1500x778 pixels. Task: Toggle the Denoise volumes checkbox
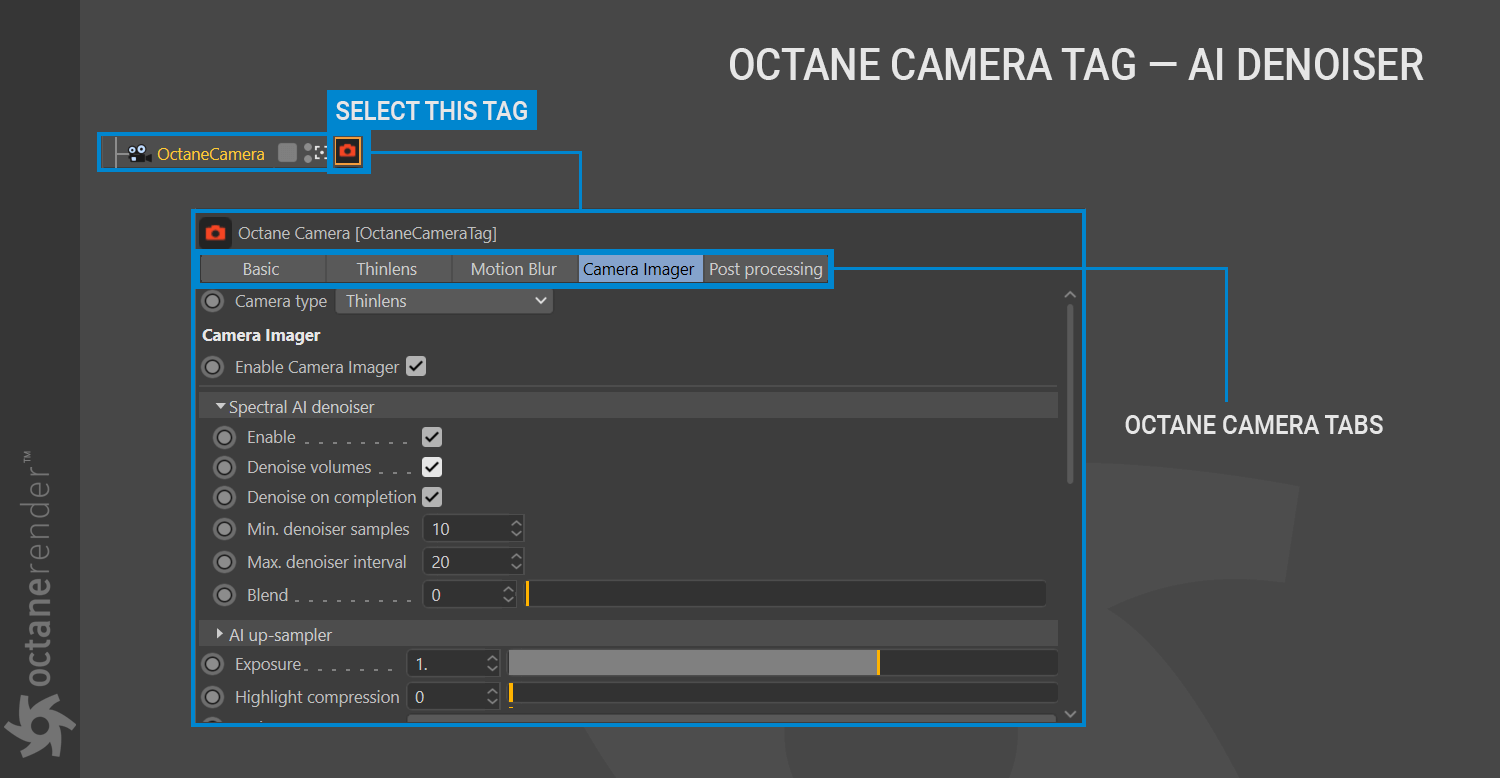click(432, 467)
